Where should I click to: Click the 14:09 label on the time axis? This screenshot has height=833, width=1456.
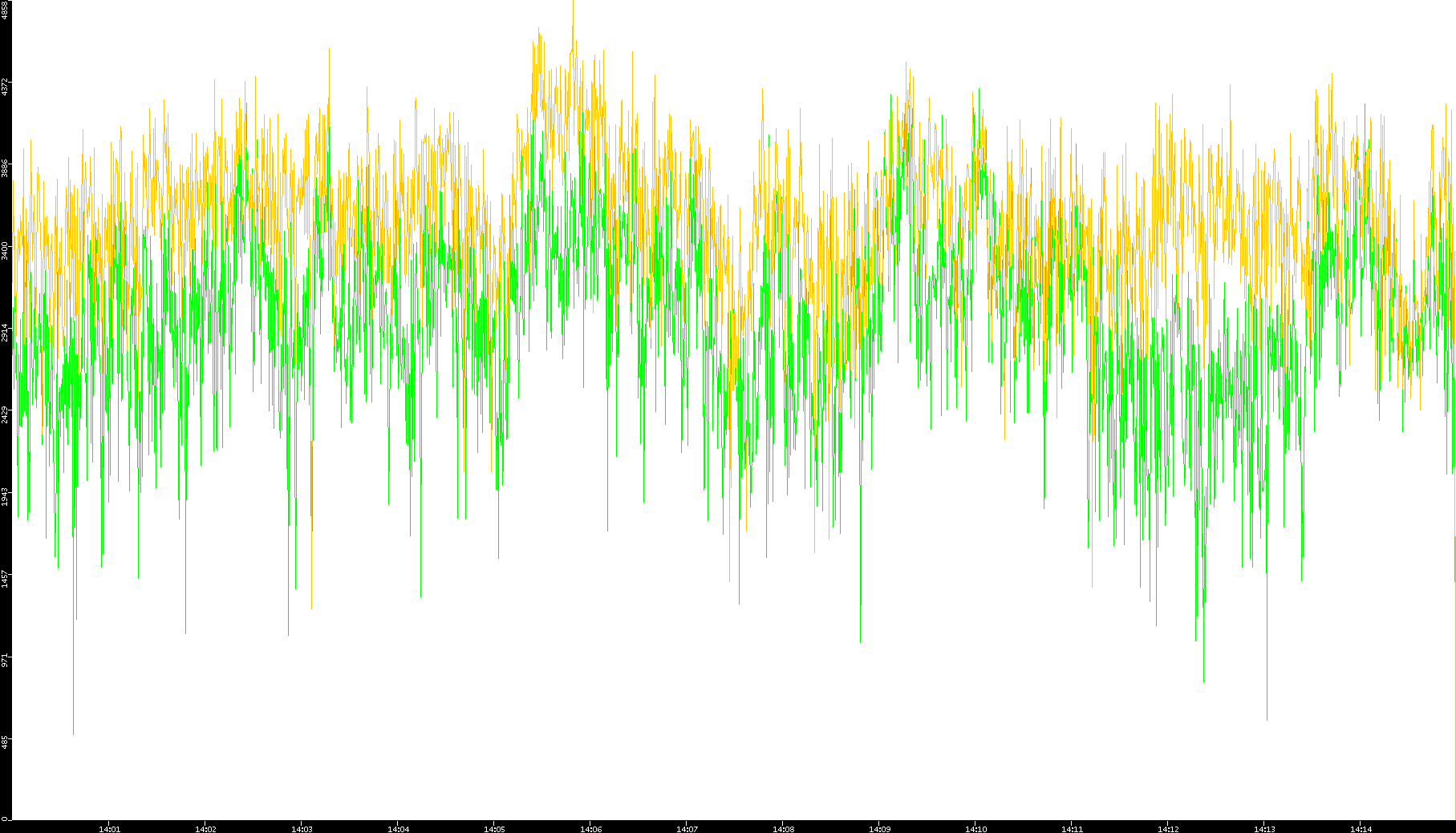(879, 829)
